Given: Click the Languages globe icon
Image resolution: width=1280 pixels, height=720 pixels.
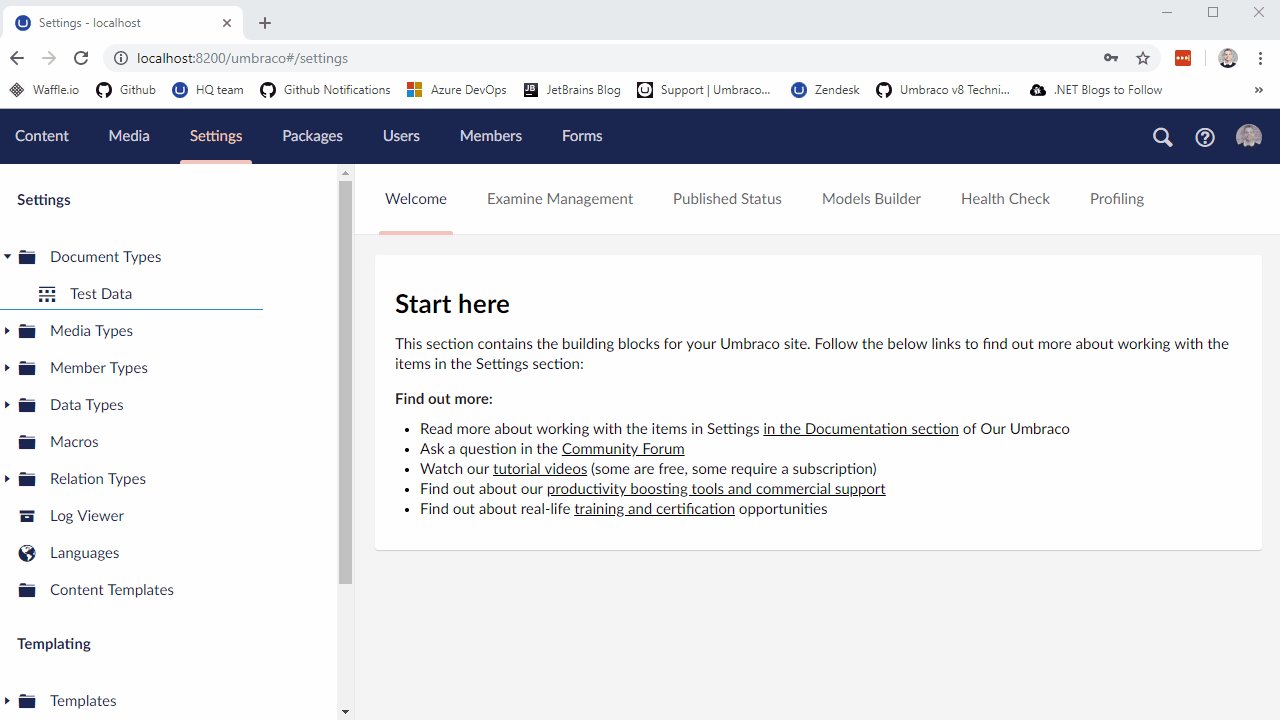Looking at the screenshot, I should (x=26, y=552).
